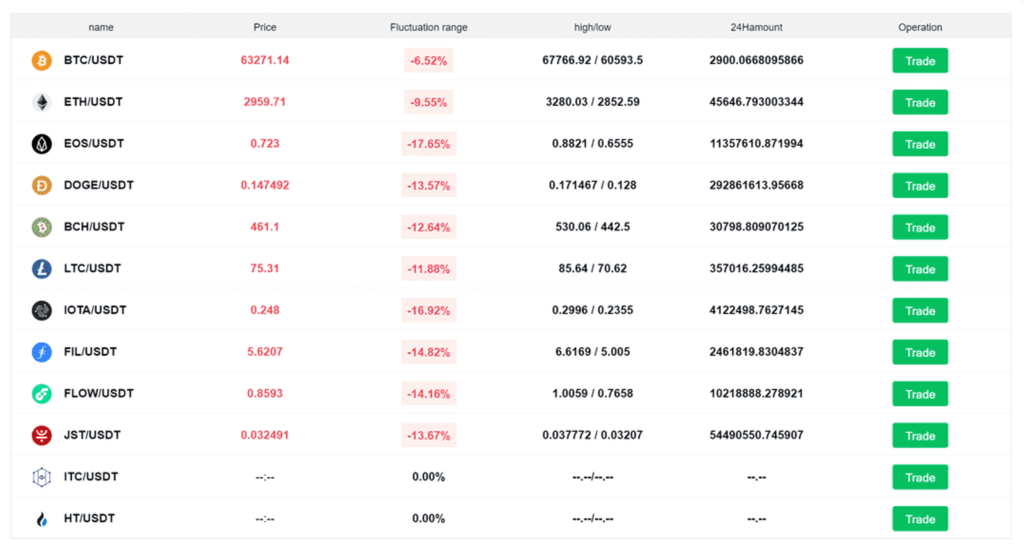Click the Dogecoin icon
This screenshot has height=560, width=1024.
click(41, 185)
